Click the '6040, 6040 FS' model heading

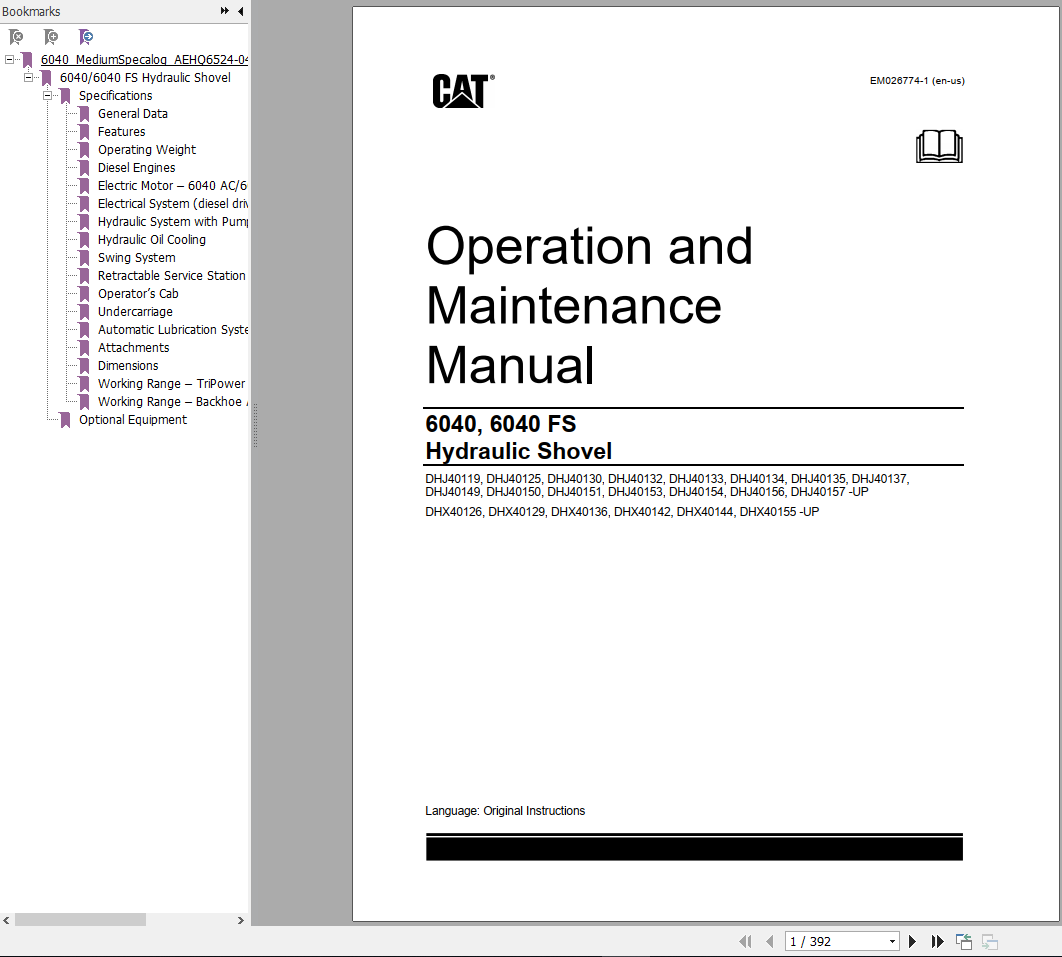coord(501,424)
